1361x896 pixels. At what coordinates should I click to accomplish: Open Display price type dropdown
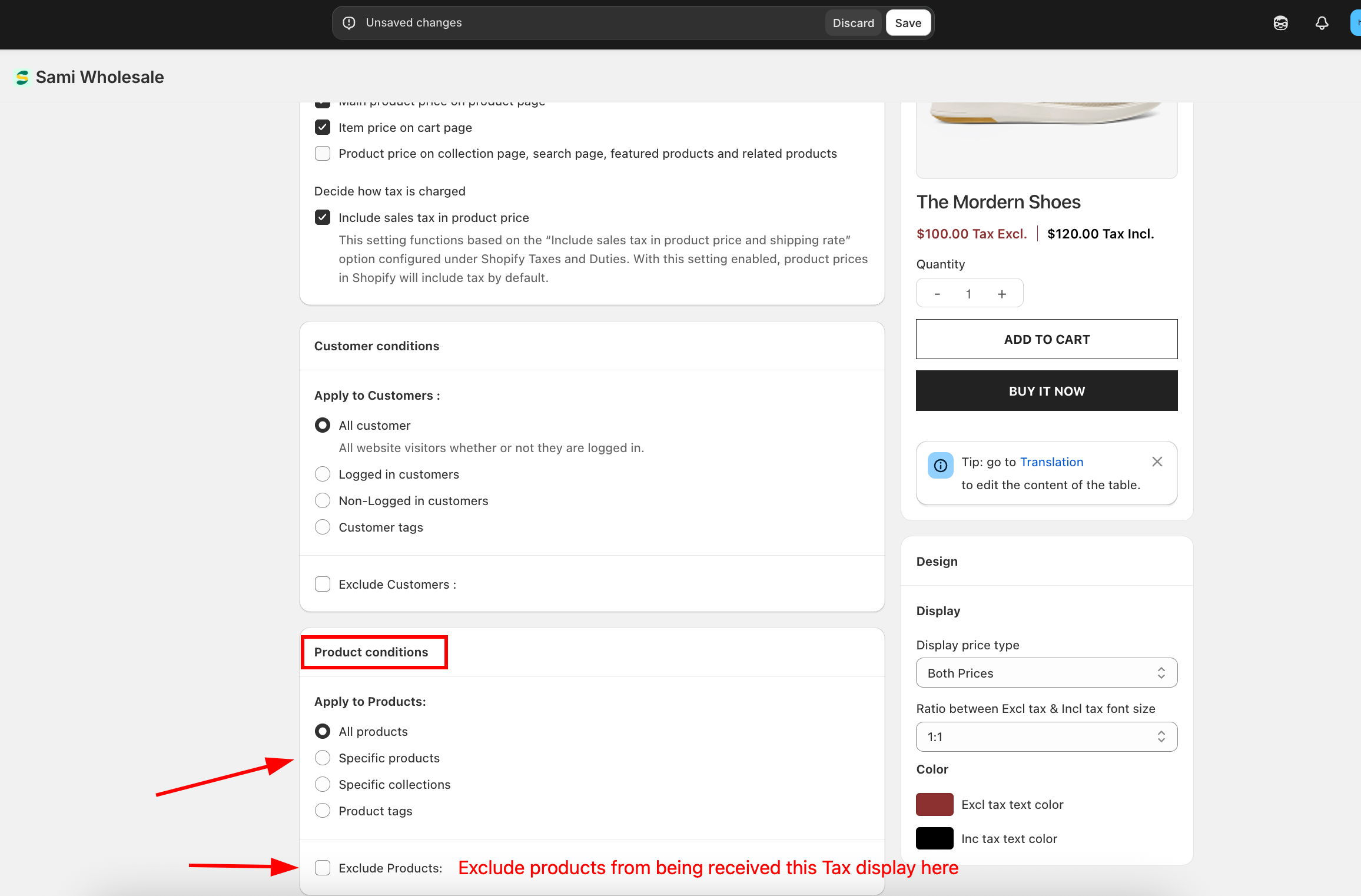1046,673
